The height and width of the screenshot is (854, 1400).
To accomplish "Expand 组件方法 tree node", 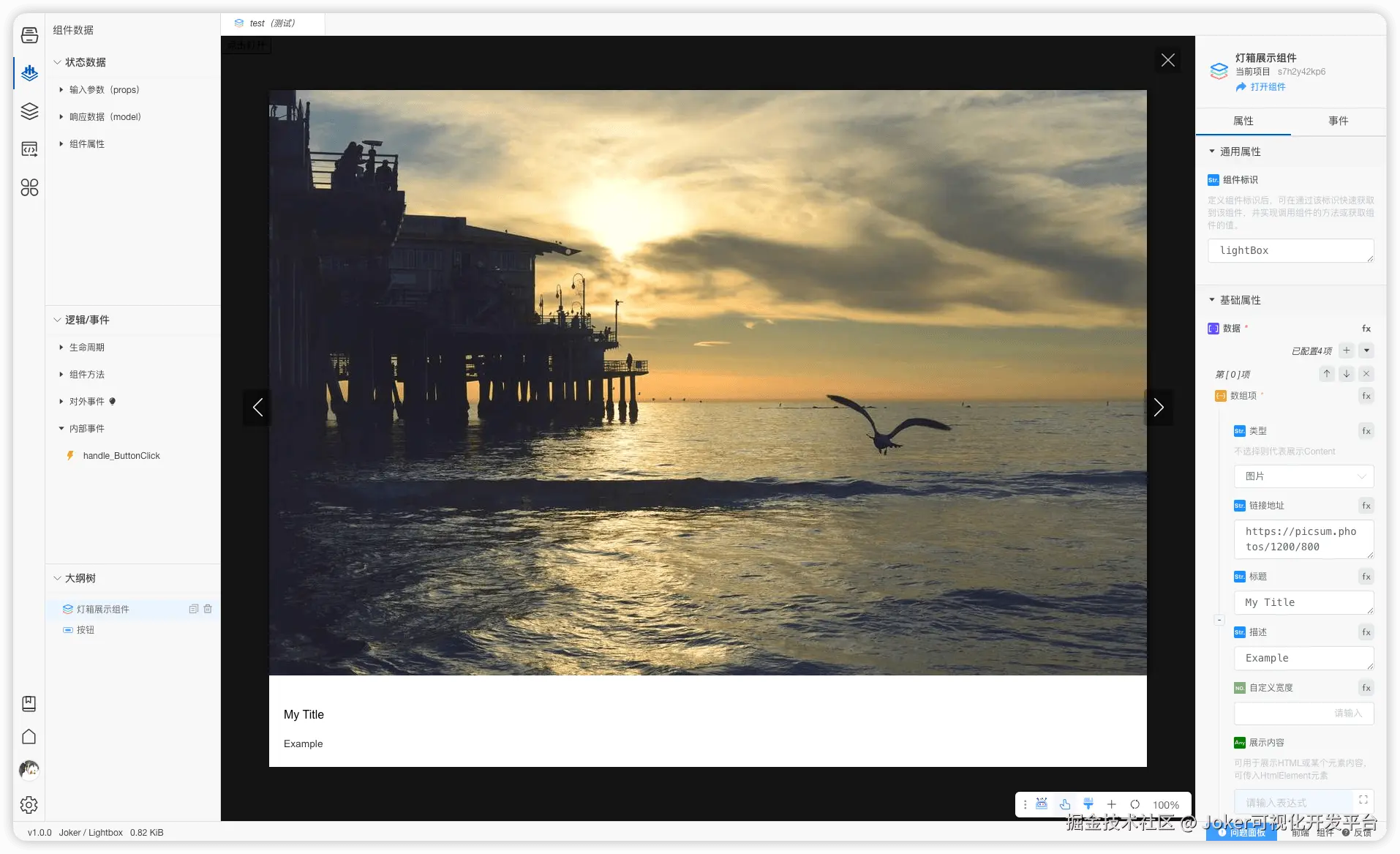I will point(61,374).
